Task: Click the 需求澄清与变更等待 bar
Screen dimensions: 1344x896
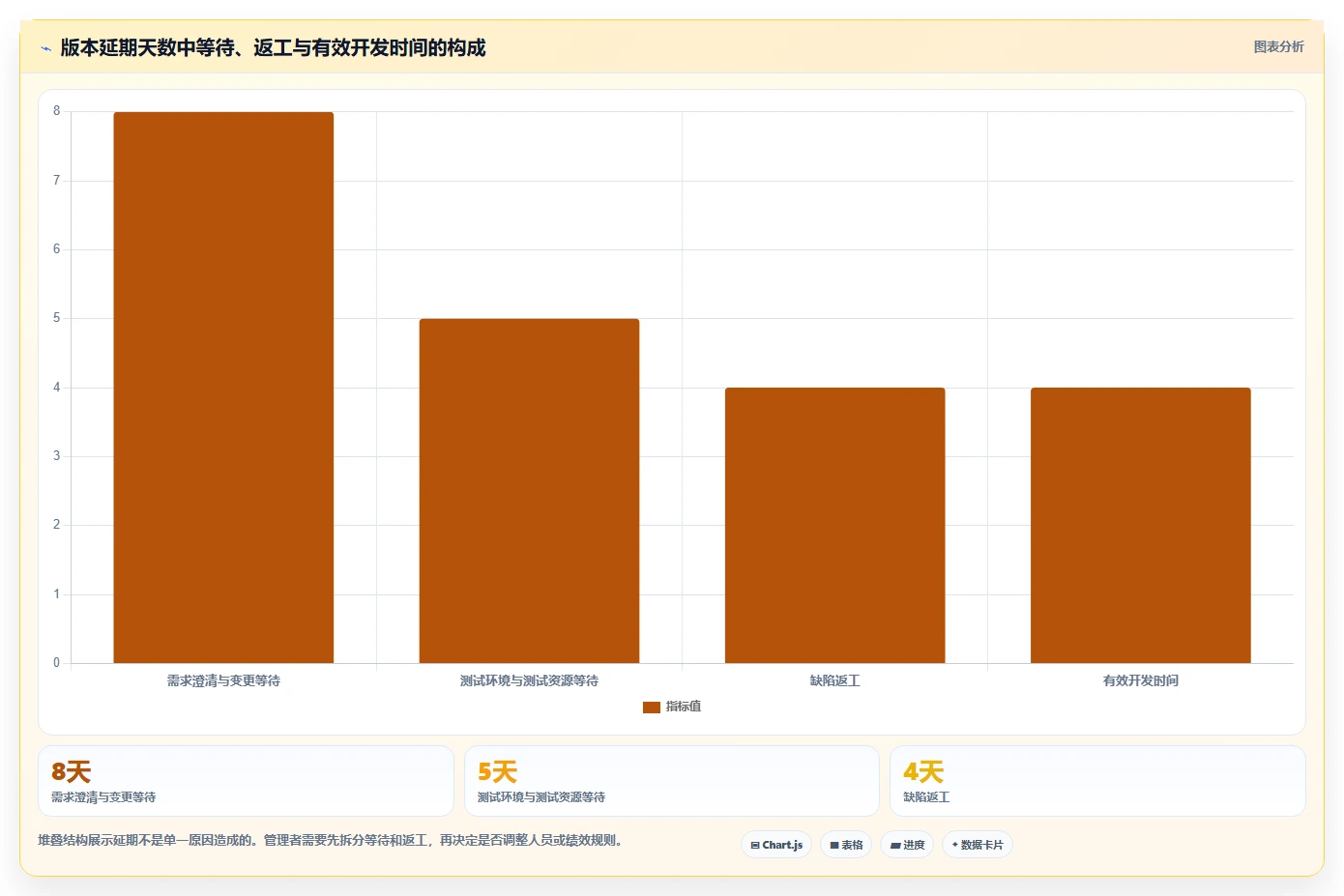Action: (x=223, y=388)
